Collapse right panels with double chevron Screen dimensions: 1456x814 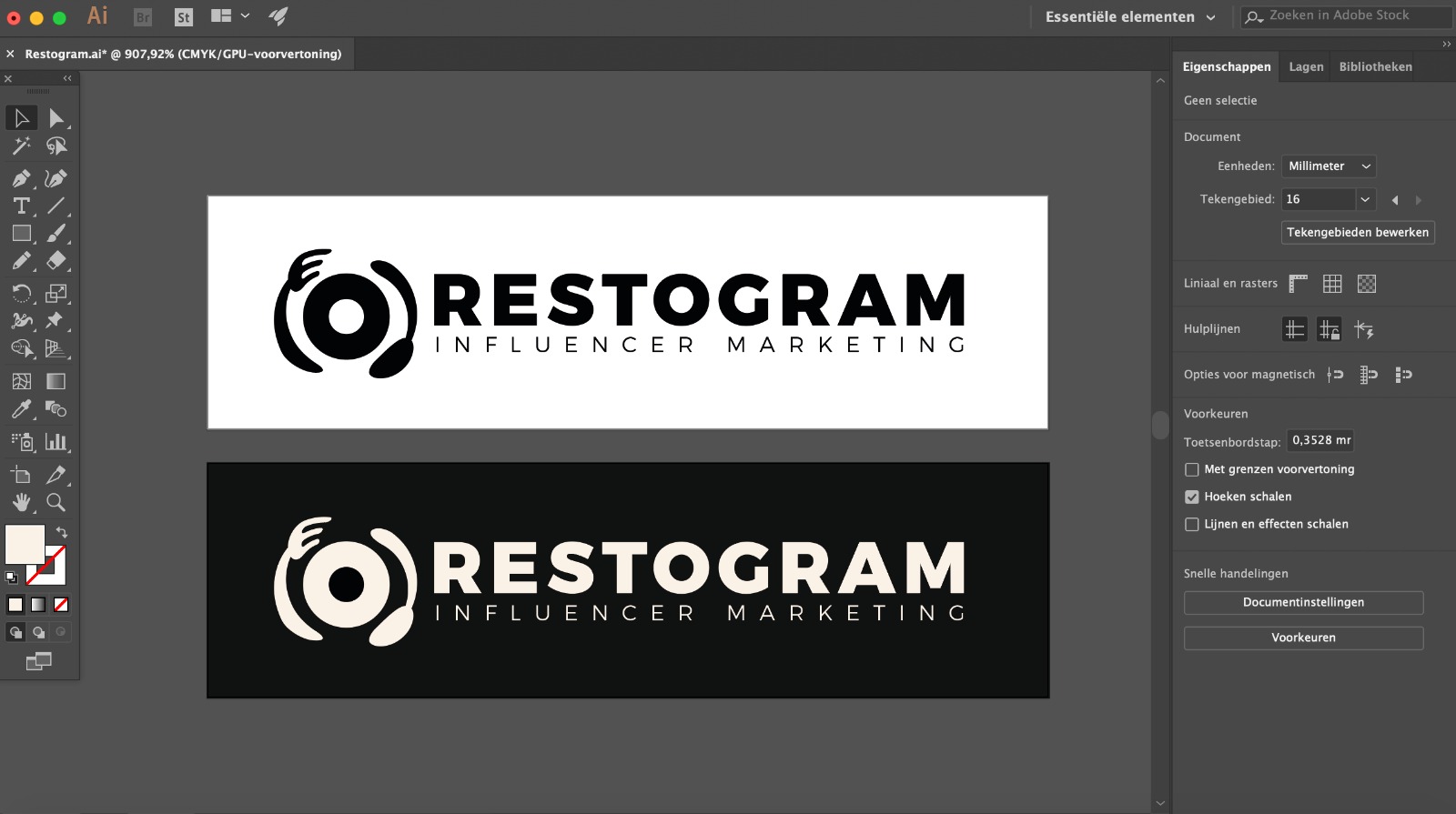click(x=1446, y=45)
